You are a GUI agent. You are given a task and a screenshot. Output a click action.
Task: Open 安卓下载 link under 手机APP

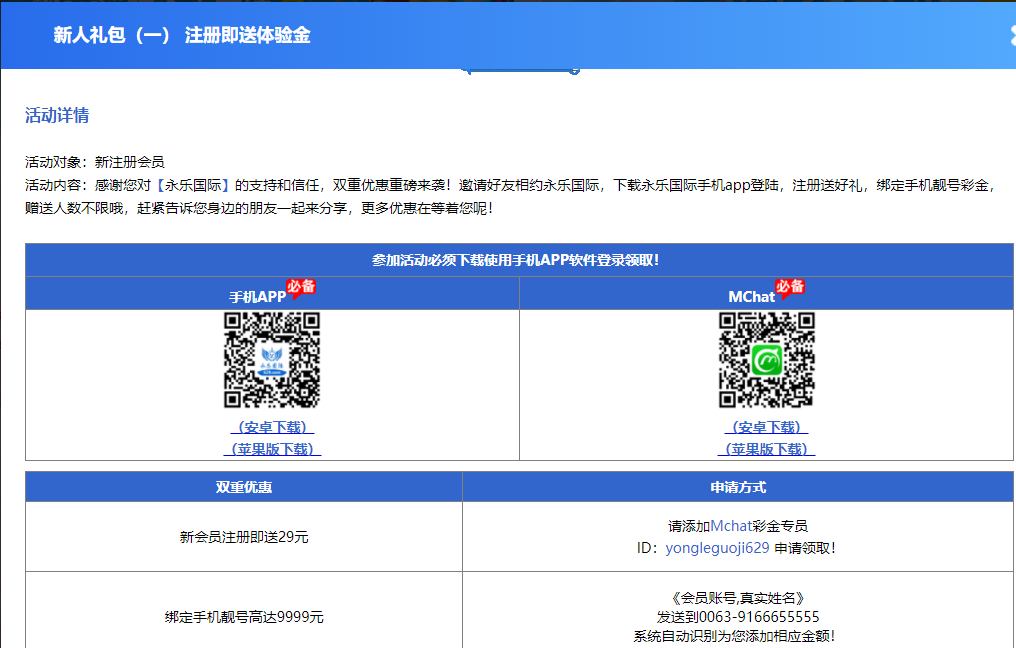pyautogui.click(x=272, y=427)
